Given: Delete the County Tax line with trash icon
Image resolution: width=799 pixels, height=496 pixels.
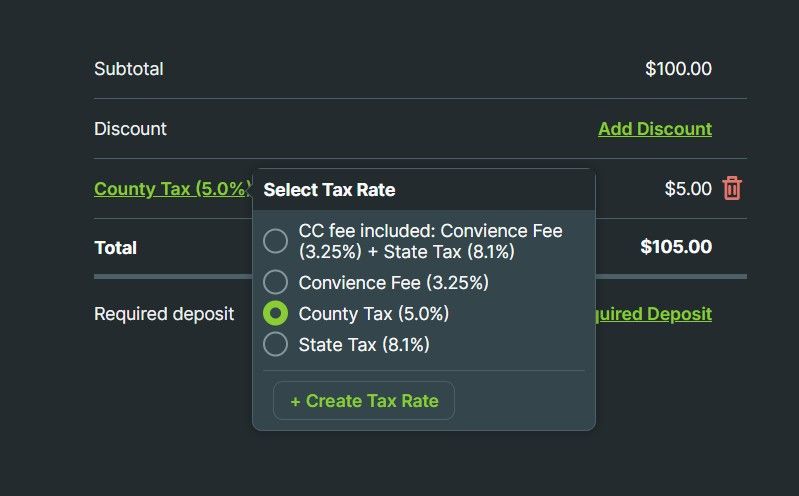Looking at the screenshot, I should pos(733,188).
